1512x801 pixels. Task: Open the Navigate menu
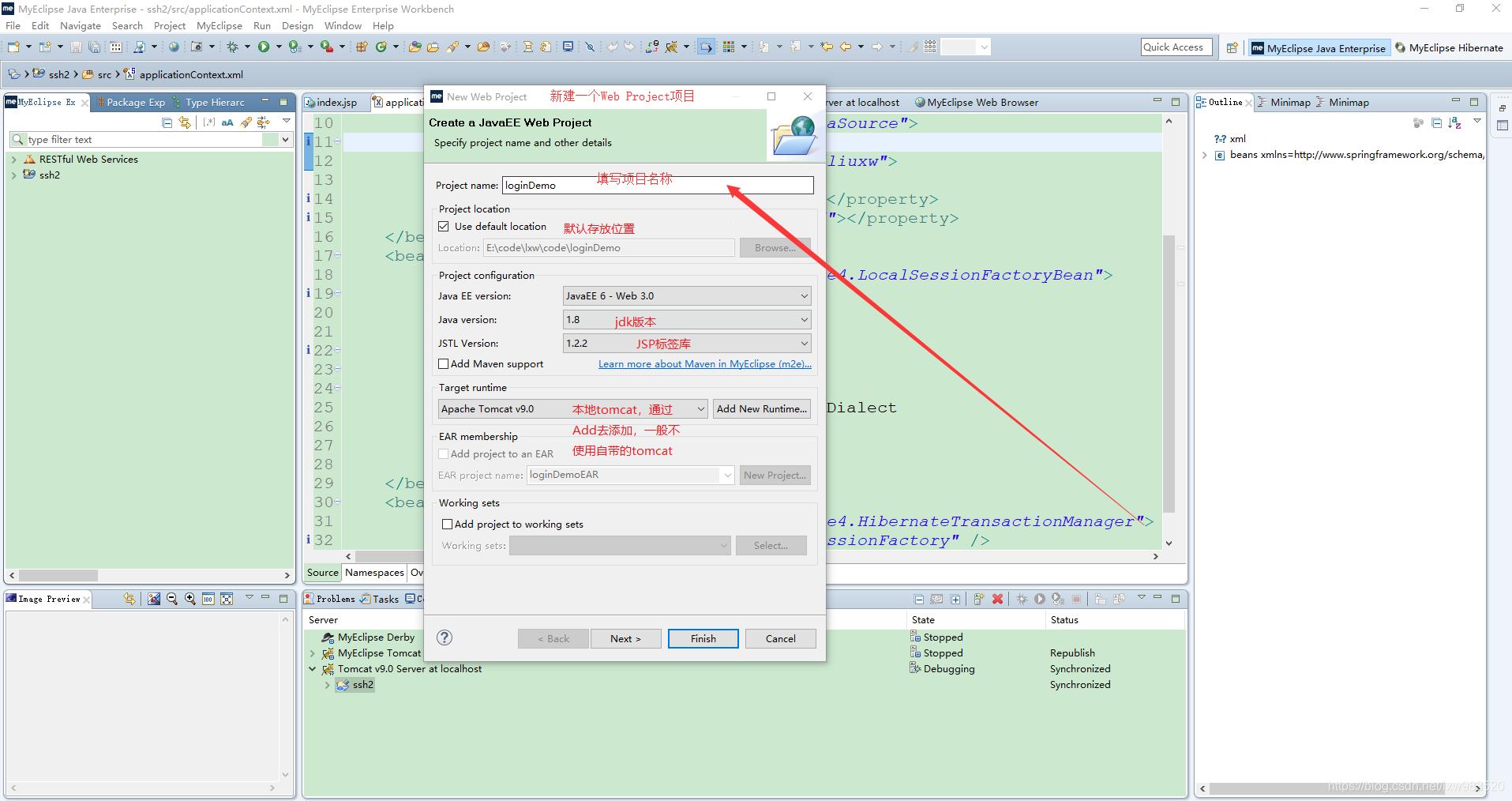81,25
